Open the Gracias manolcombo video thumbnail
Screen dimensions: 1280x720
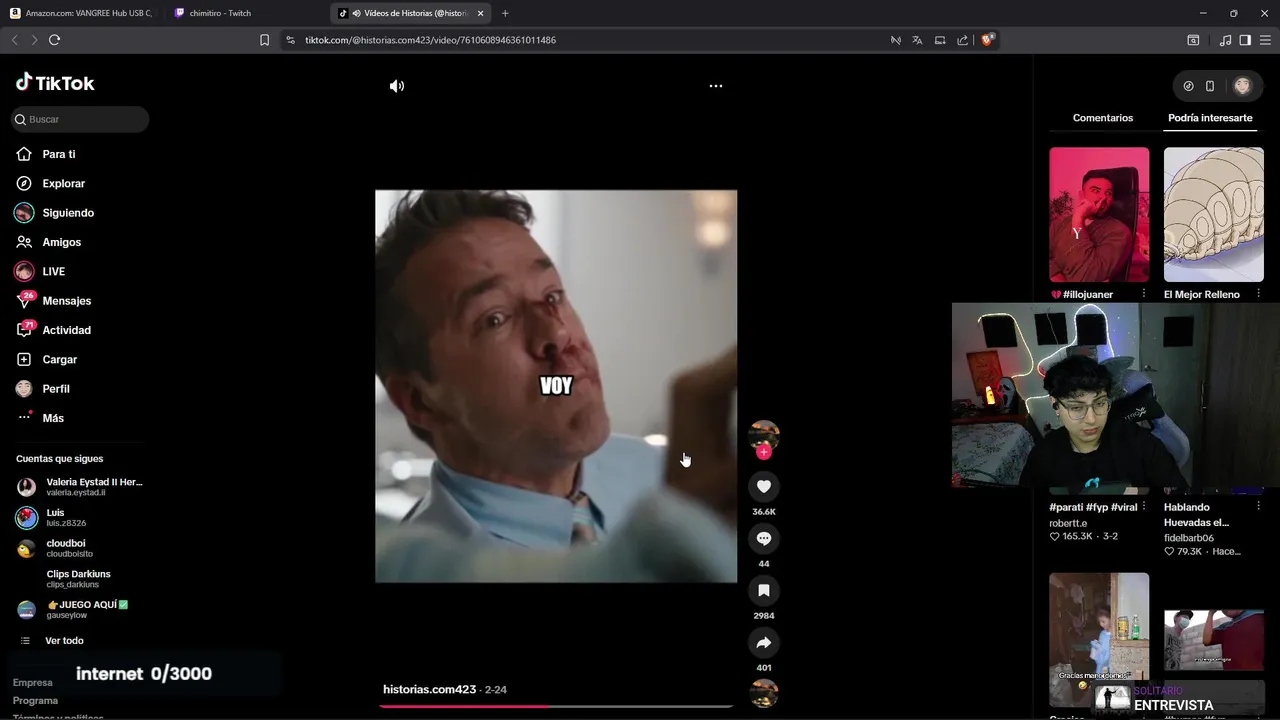tap(1099, 640)
